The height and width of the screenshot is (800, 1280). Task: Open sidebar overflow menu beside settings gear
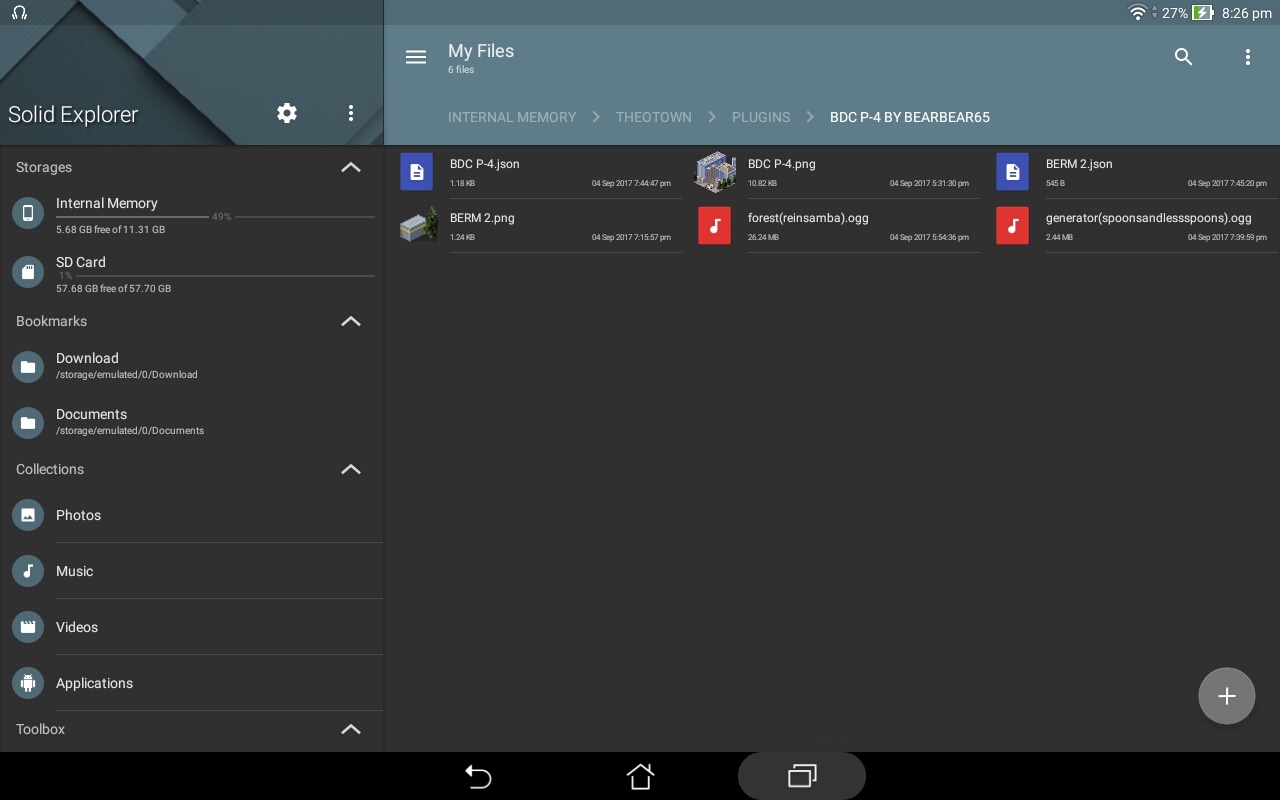click(350, 113)
